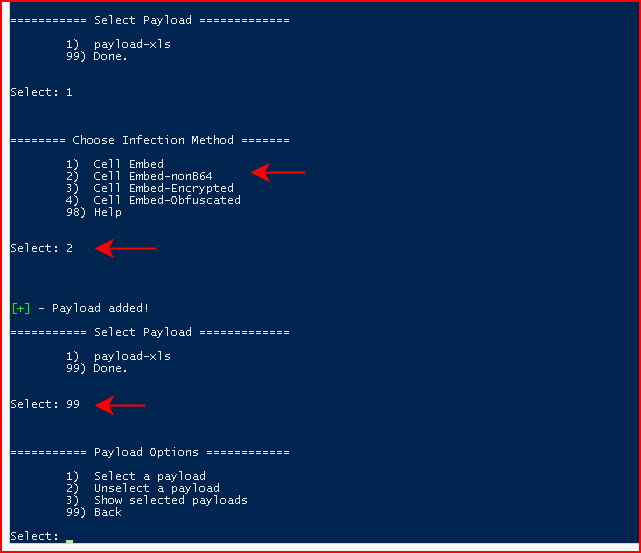Click the top 99) Done. entry
The width and height of the screenshot is (641, 553).
[x=97, y=56]
